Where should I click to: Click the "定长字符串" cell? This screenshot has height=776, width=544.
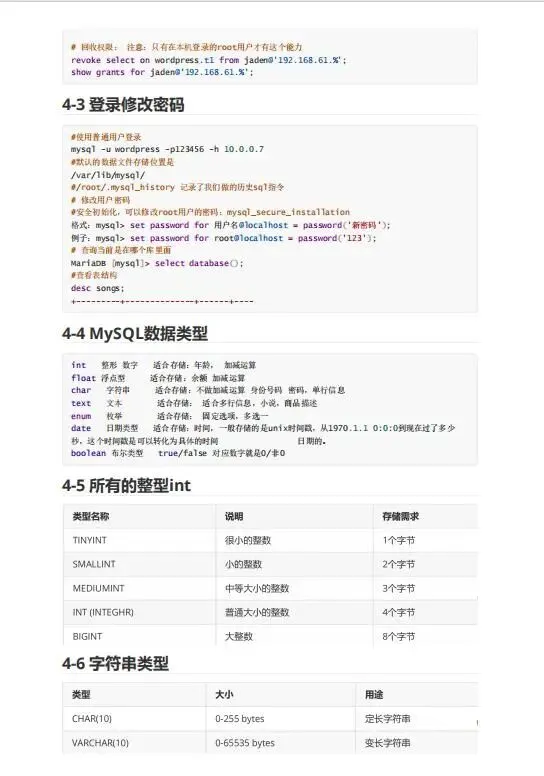coord(388,719)
